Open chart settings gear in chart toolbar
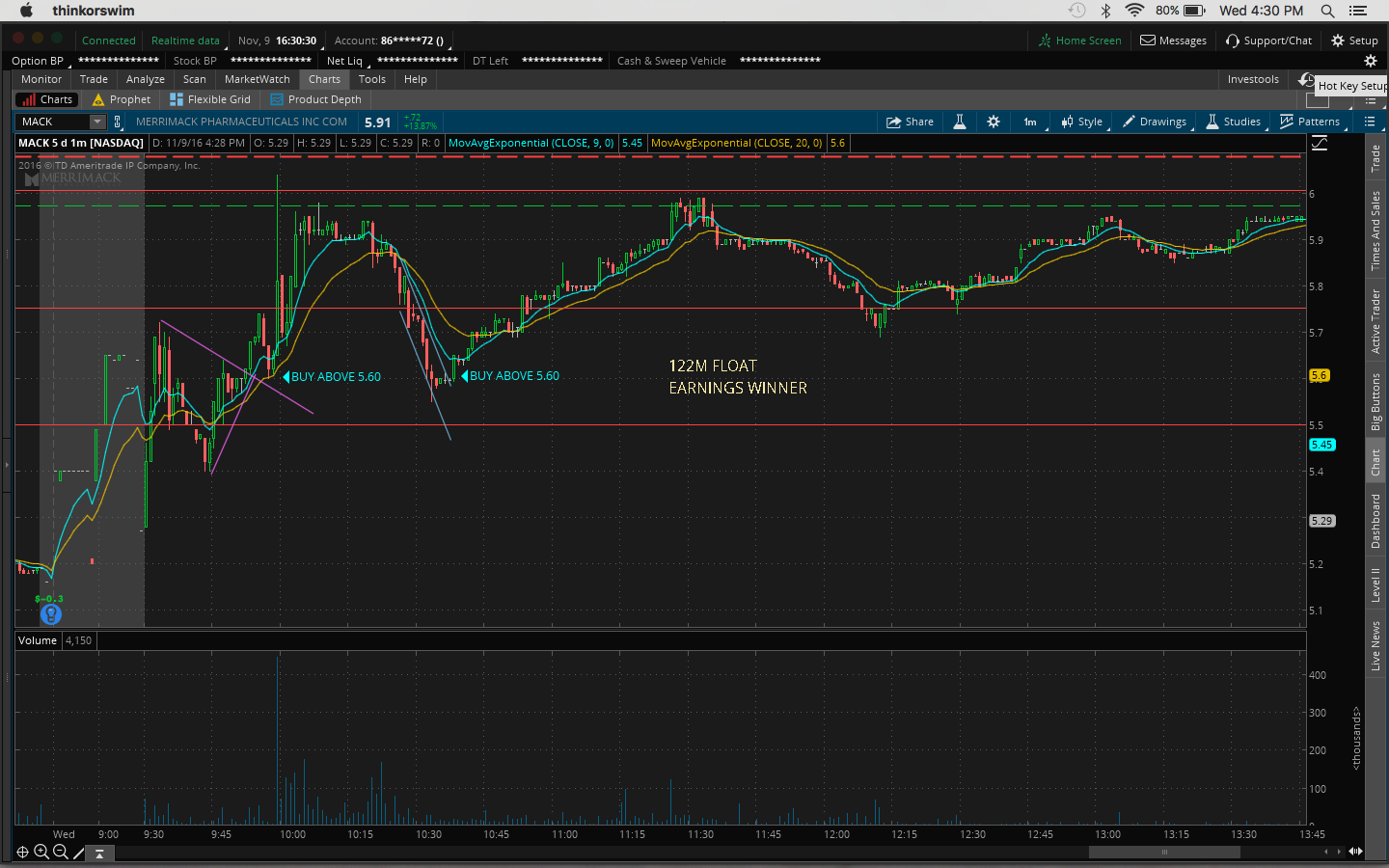 pyautogui.click(x=994, y=122)
